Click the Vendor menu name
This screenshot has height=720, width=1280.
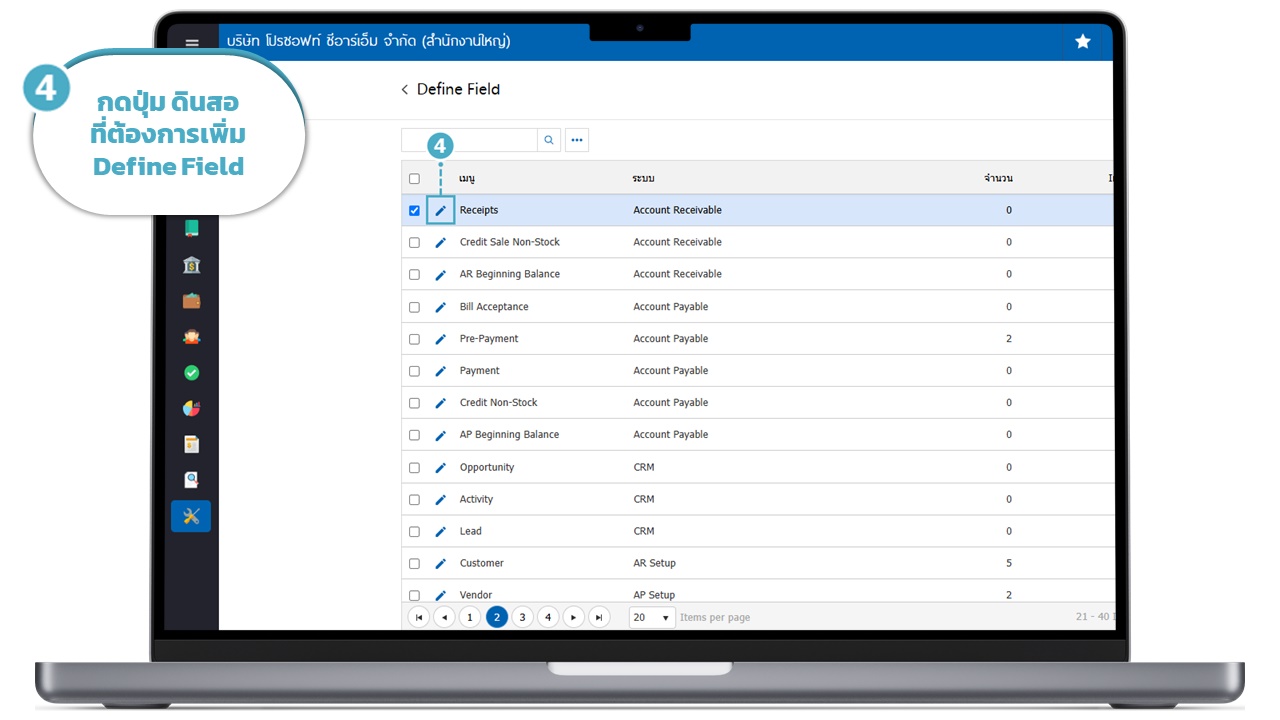[x=476, y=595]
